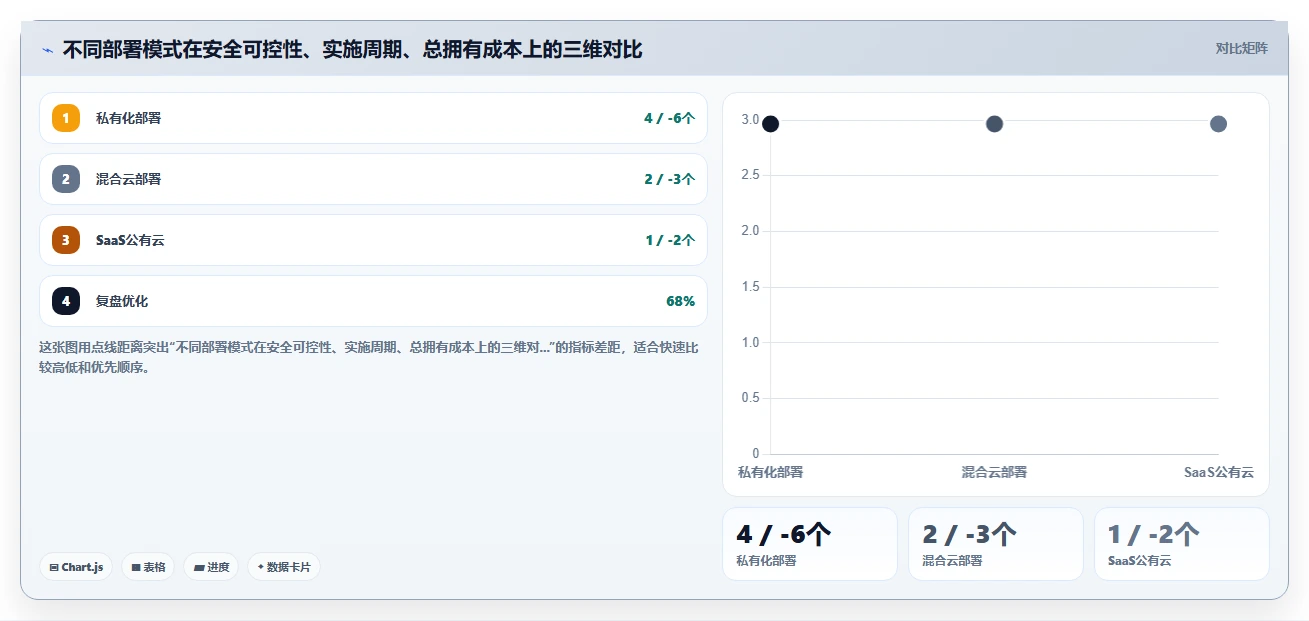Click the gray number 2 badge
The width and height of the screenshot is (1309, 621).
[66, 179]
